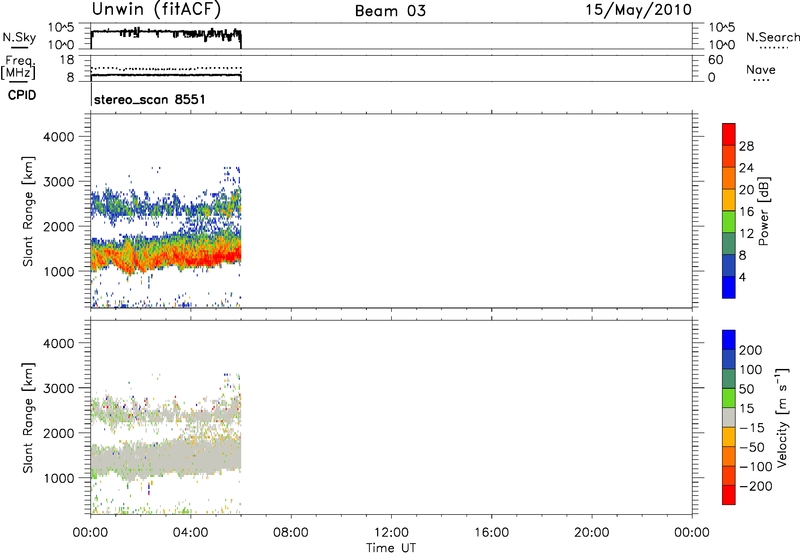
Task: Click the 'N.Sky' legend label
Action: point(19,37)
